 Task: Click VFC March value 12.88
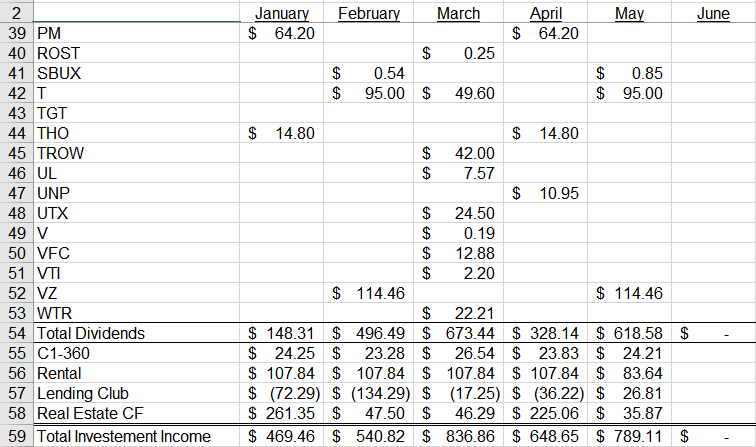(458, 253)
